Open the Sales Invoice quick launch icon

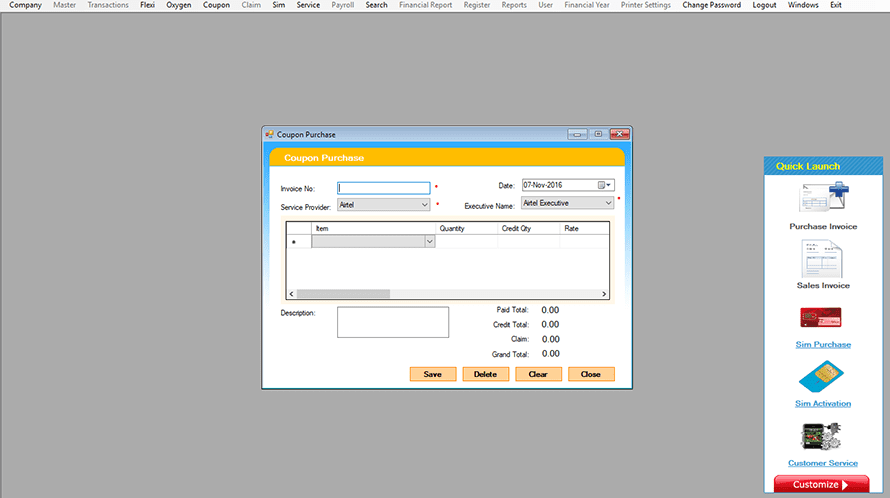point(822,258)
